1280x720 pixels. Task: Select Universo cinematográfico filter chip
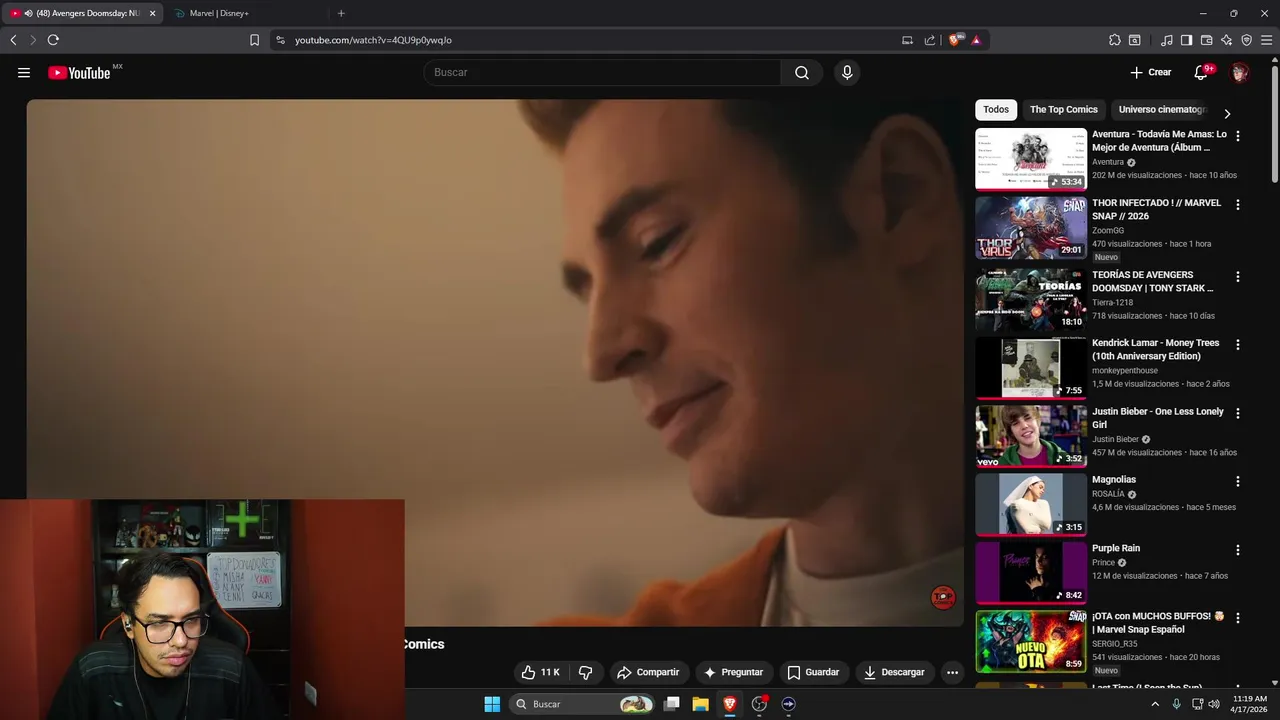pos(1162,110)
